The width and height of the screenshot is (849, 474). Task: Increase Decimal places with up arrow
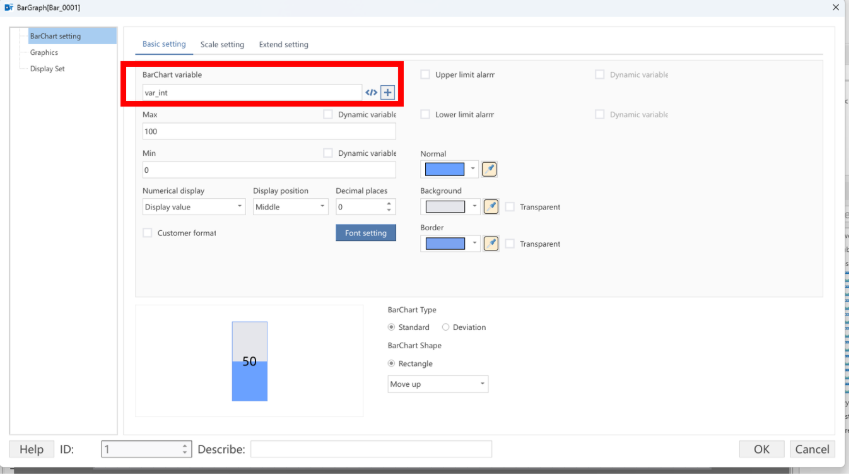point(389,204)
